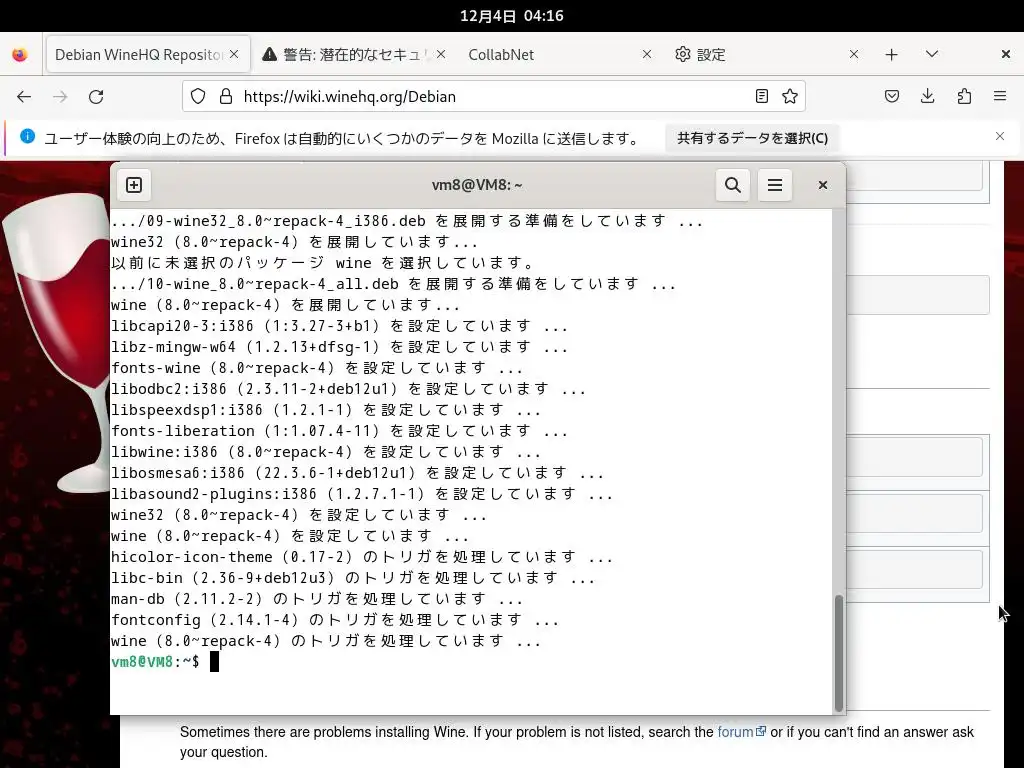Go back with the browser back arrow

tap(24, 97)
